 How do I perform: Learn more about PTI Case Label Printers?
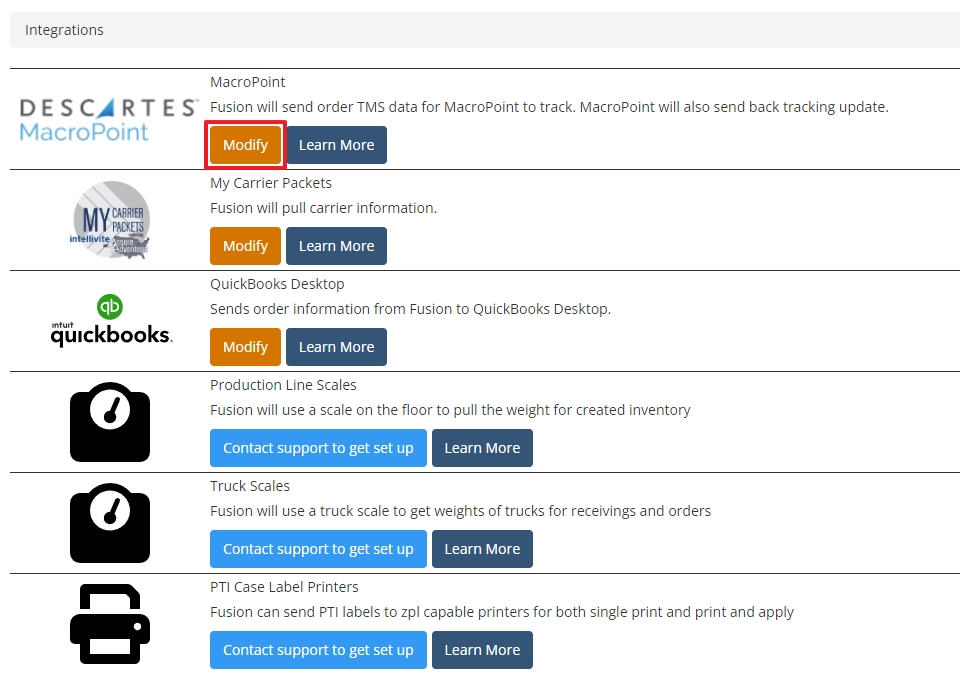coord(482,650)
